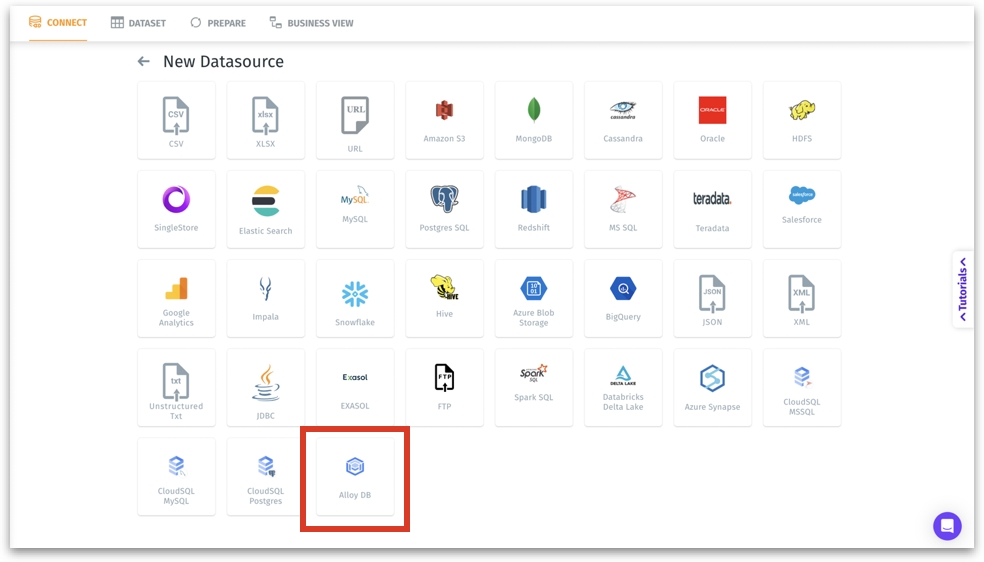Select the Elastic Search connector
The height and width of the screenshot is (562, 984).
pos(265,209)
